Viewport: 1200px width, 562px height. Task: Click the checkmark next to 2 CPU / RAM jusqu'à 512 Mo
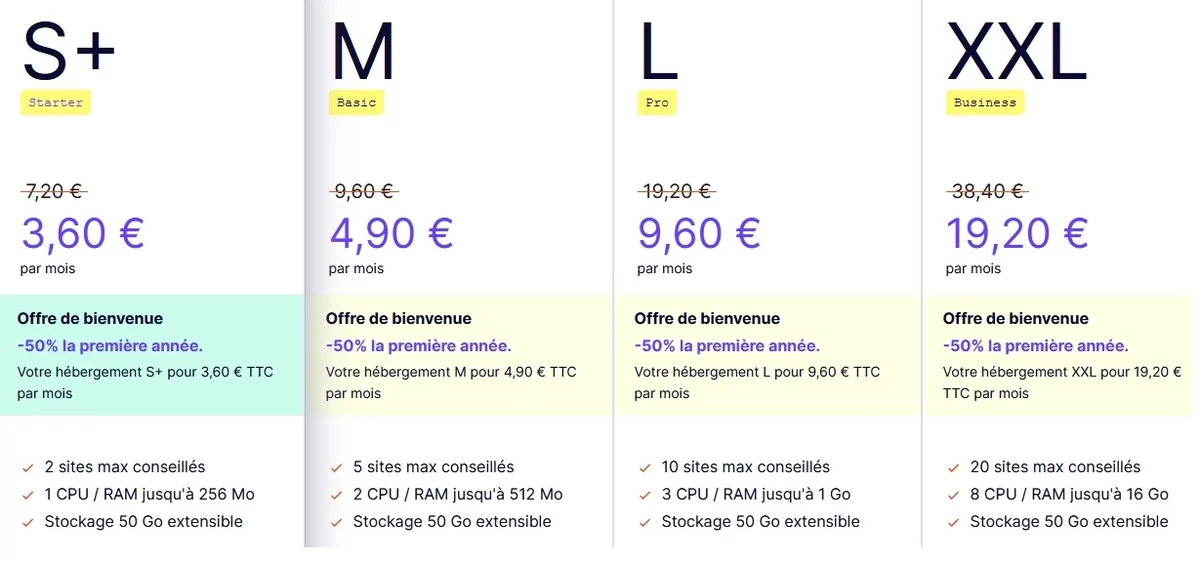tap(335, 495)
